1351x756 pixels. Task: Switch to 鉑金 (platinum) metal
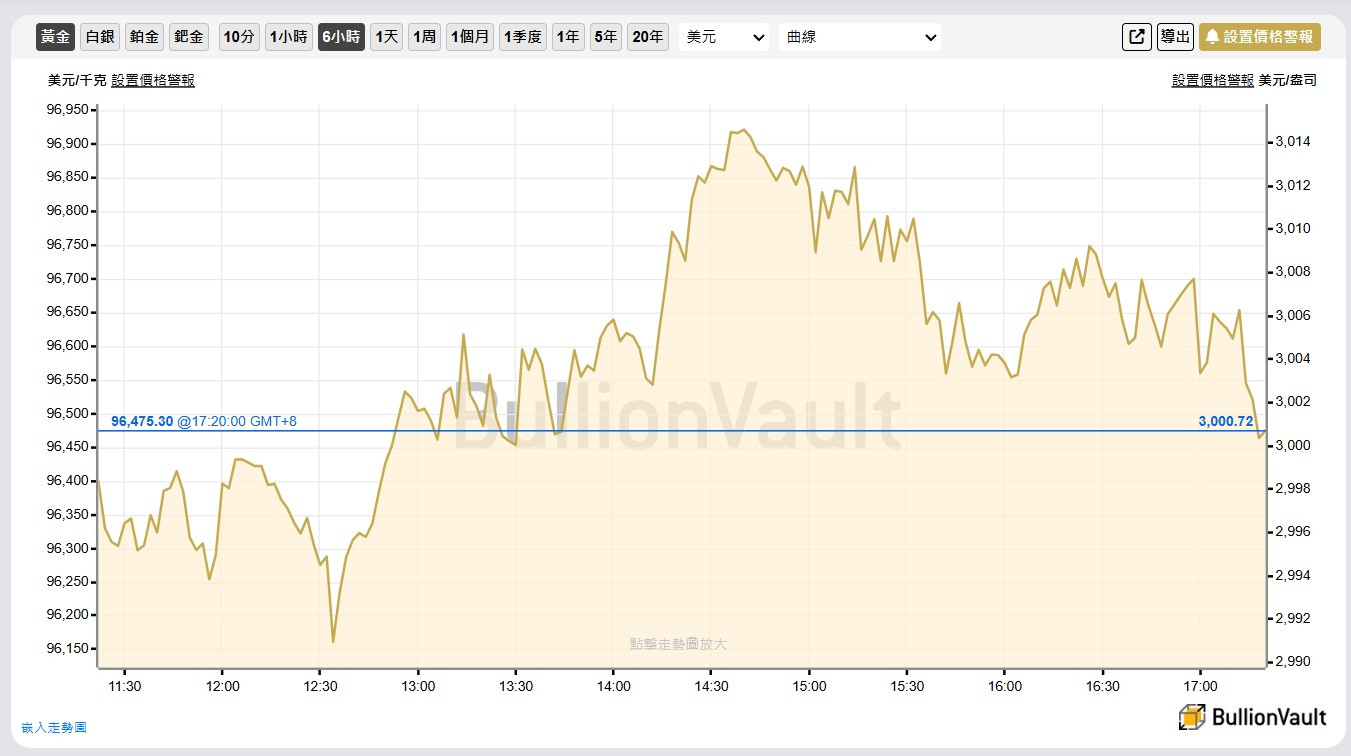click(144, 37)
